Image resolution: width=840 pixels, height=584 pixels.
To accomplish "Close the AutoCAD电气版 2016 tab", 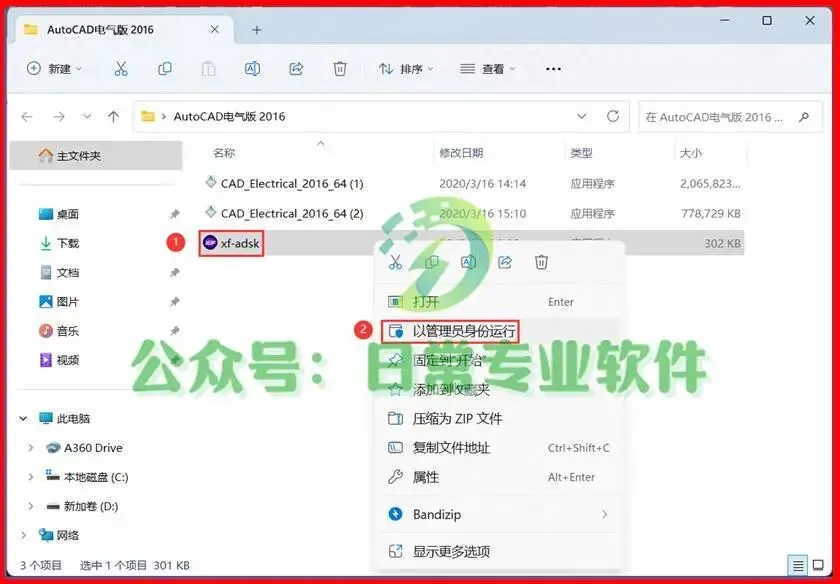I will [x=214, y=29].
